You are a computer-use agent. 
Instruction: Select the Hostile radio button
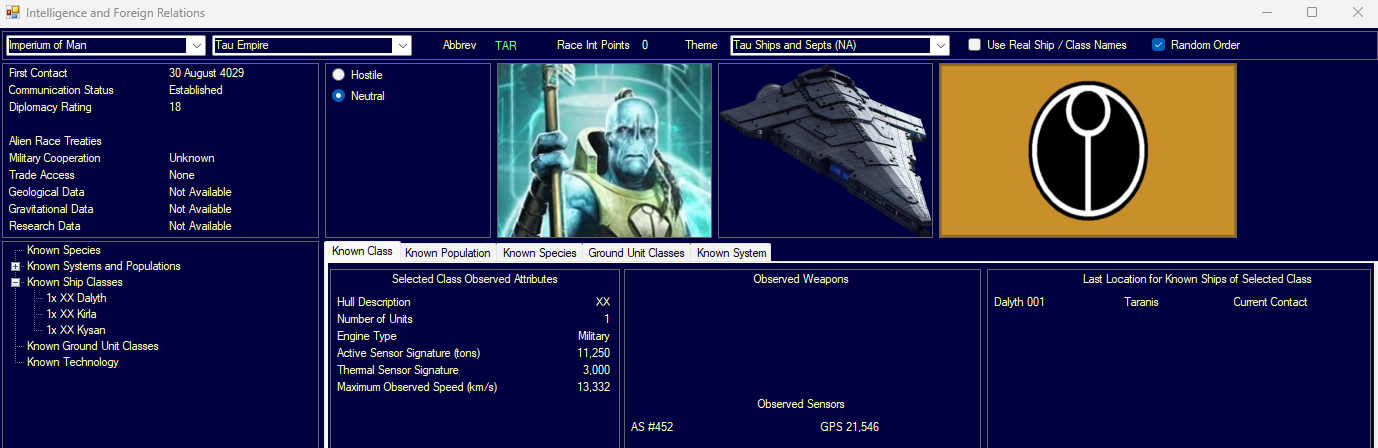(x=339, y=75)
